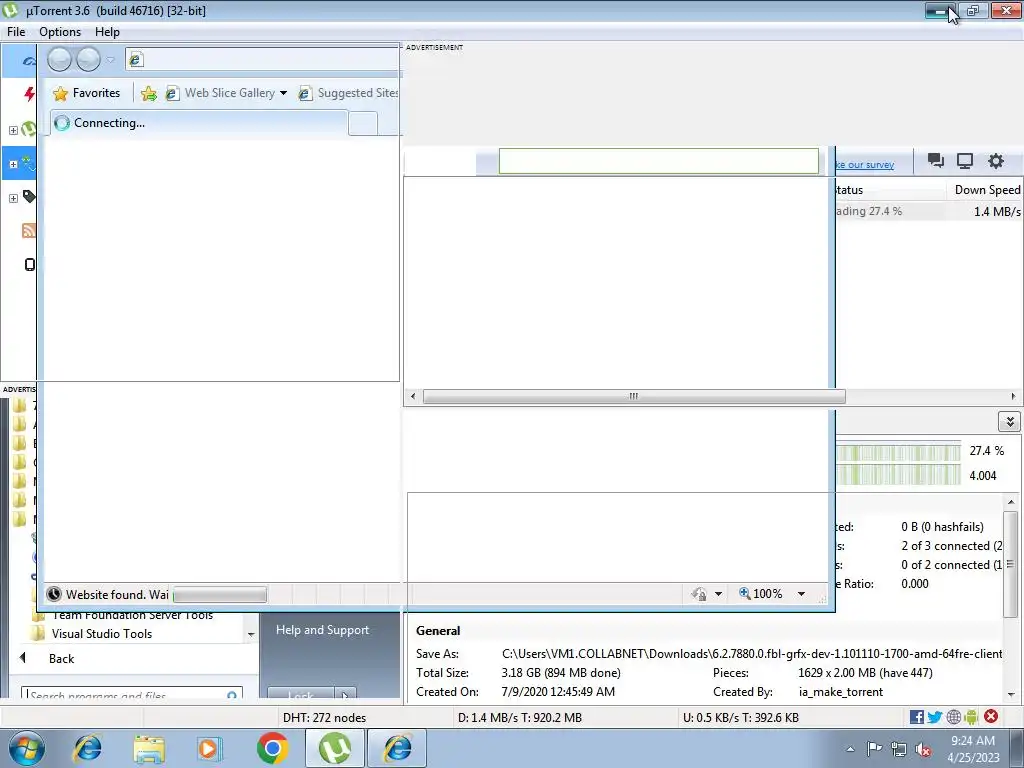
Task: Click Internet Explorer Back navigation button
Action: tap(59, 59)
